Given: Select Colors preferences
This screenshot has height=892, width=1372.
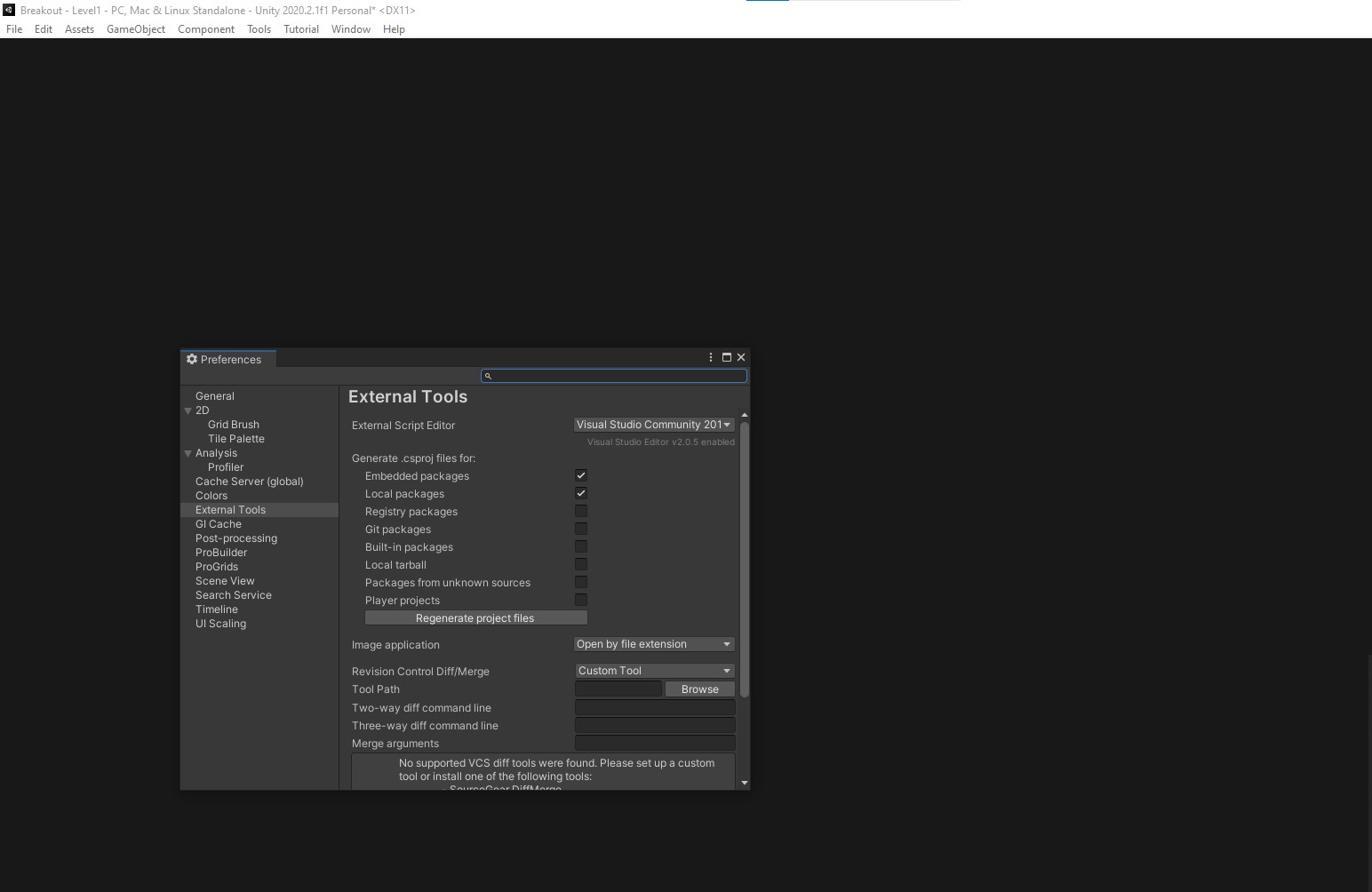Looking at the screenshot, I should click(x=211, y=496).
